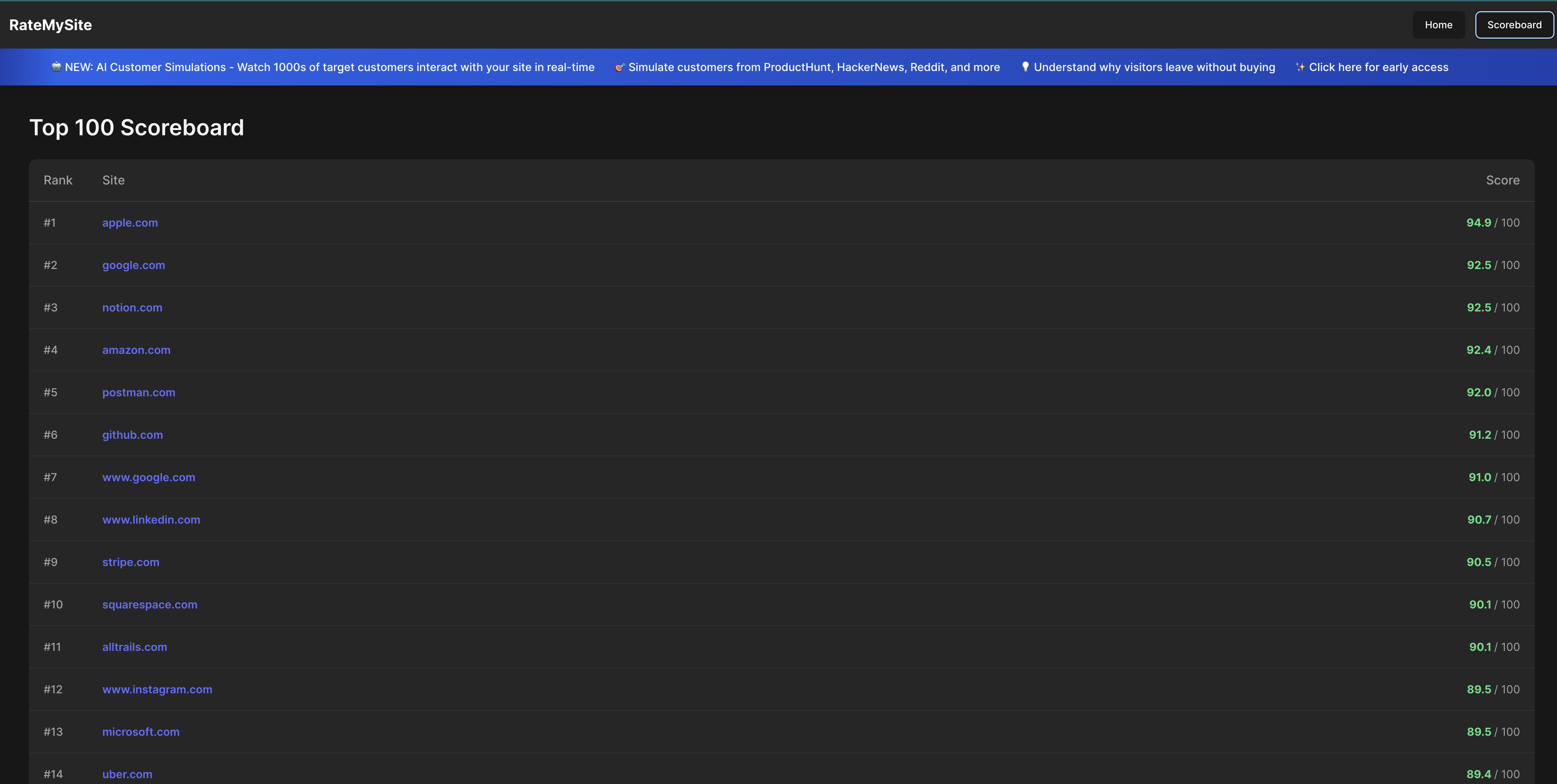This screenshot has height=784, width=1557.
Task: Click 'Click here for early access' text
Action: click(1378, 67)
